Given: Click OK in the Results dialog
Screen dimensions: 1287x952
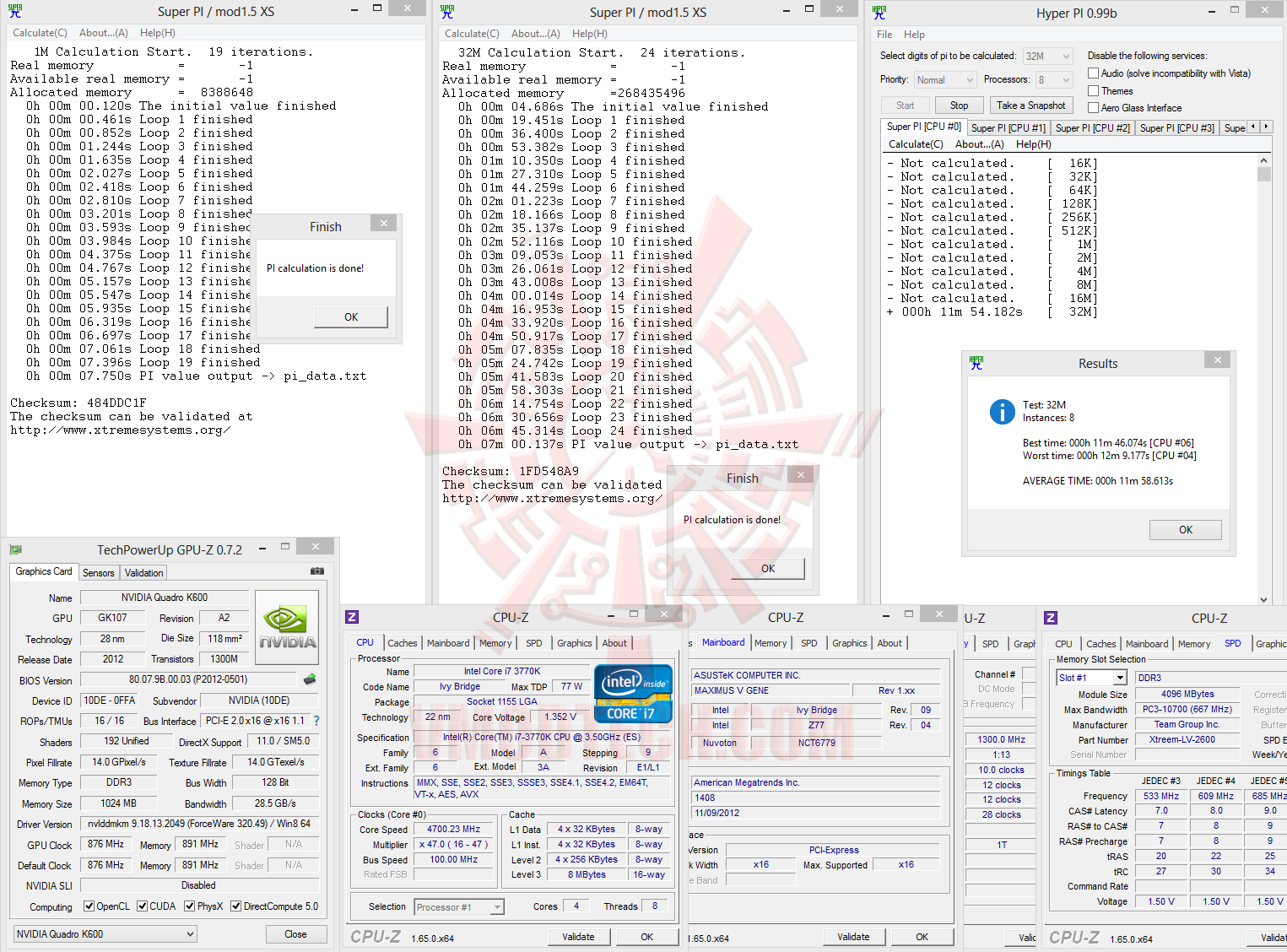Looking at the screenshot, I should 1186,530.
